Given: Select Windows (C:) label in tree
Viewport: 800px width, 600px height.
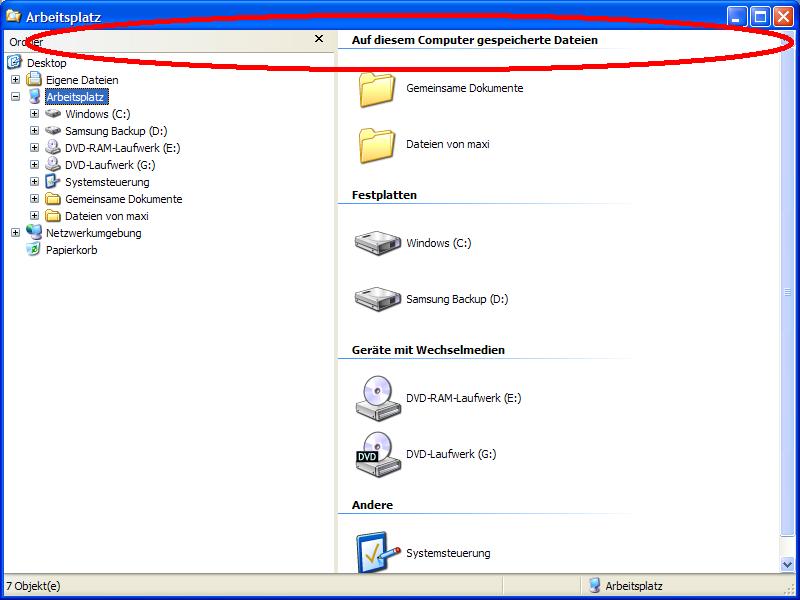Looking at the screenshot, I should [x=97, y=114].
